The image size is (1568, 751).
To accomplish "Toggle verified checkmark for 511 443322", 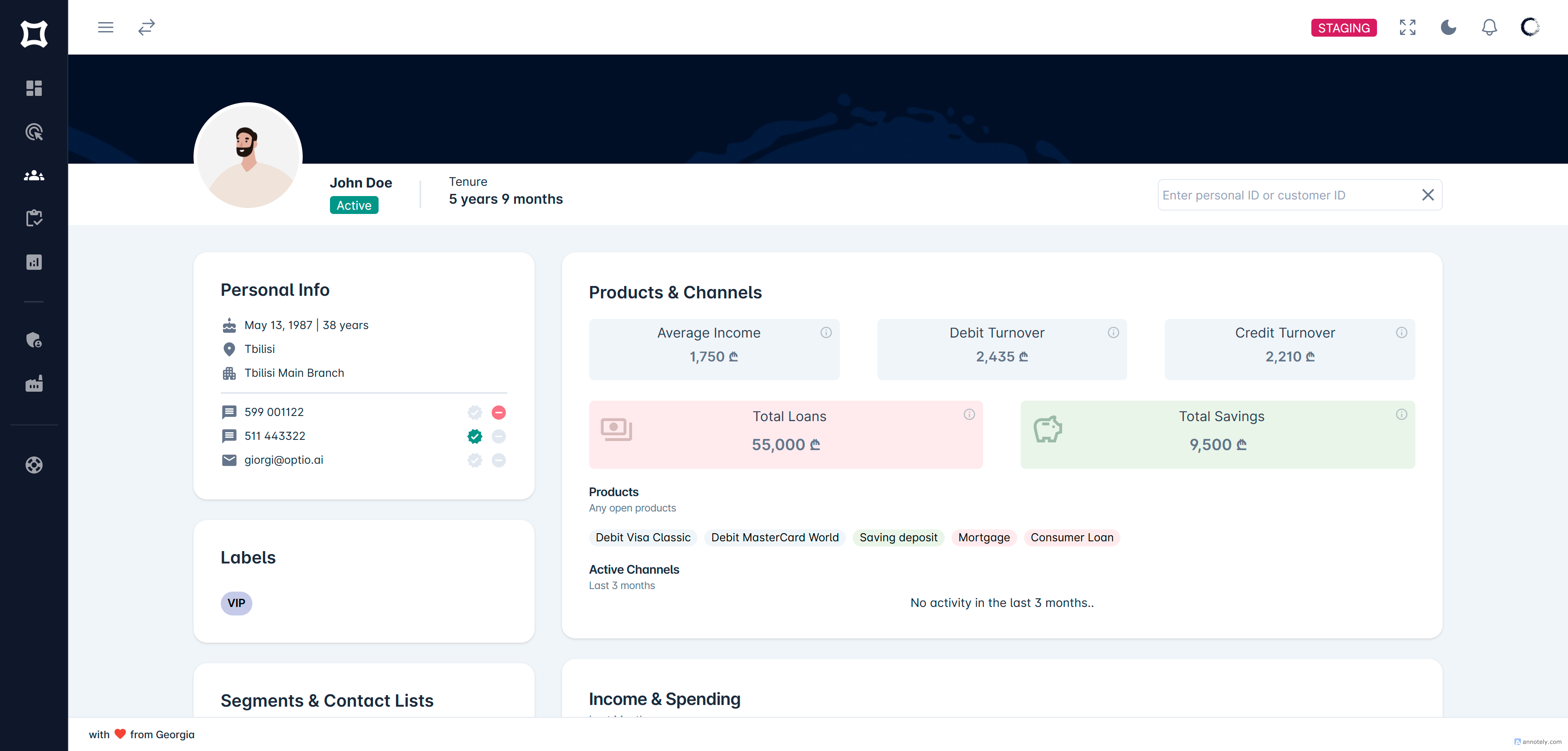I will [475, 436].
